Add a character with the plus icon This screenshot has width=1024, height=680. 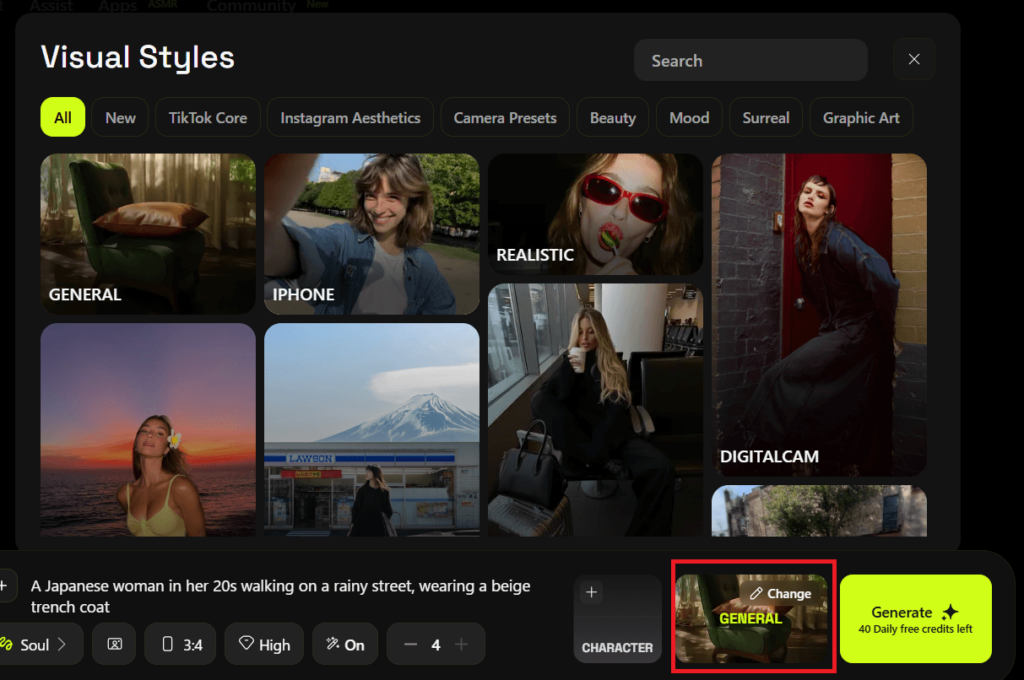tap(592, 592)
